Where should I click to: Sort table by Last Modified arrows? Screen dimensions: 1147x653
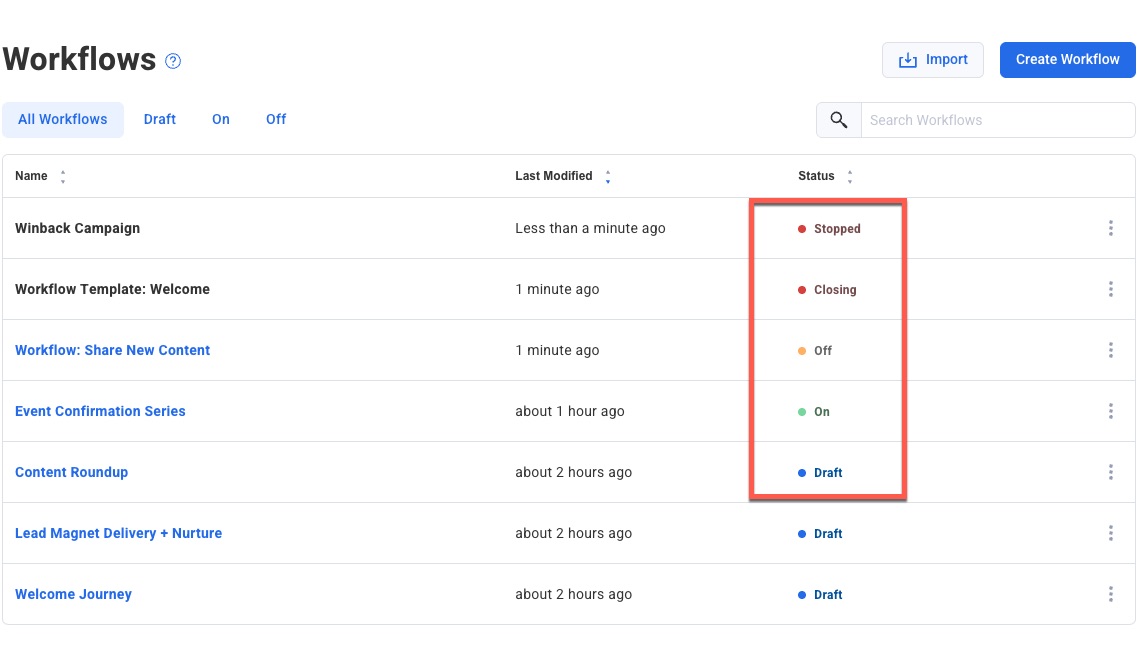(x=607, y=177)
